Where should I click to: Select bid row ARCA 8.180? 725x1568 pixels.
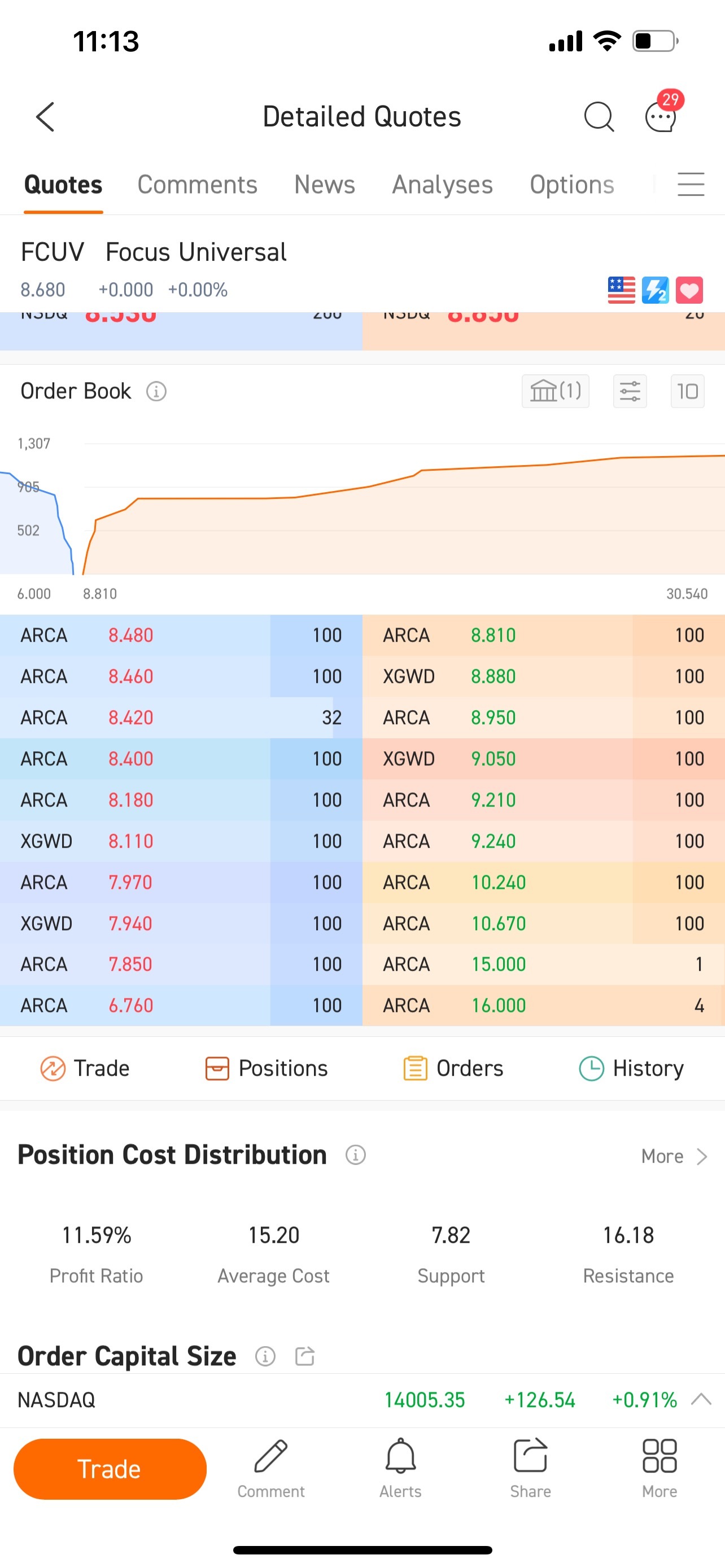tap(181, 800)
